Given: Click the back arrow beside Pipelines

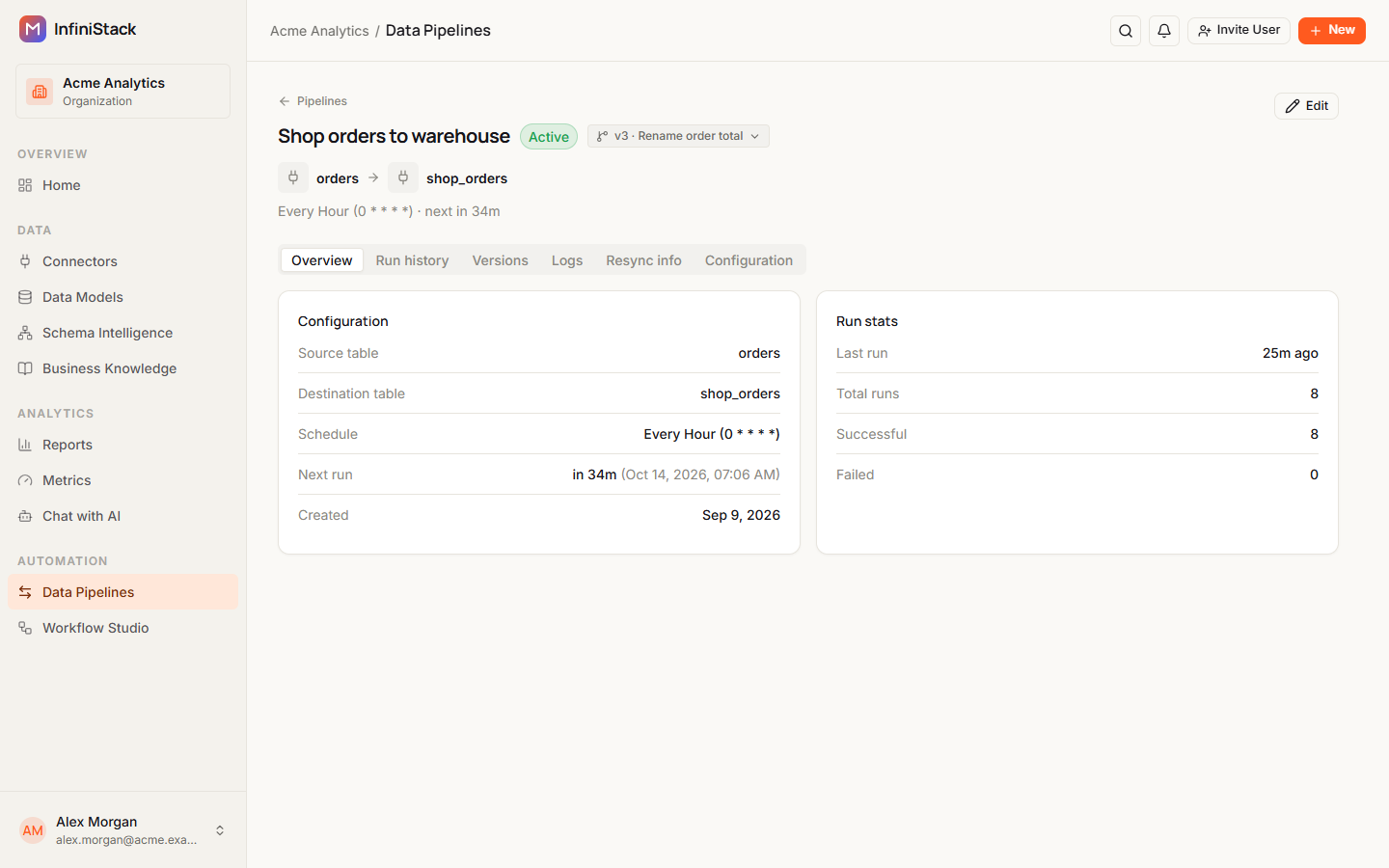Looking at the screenshot, I should click(285, 101).
